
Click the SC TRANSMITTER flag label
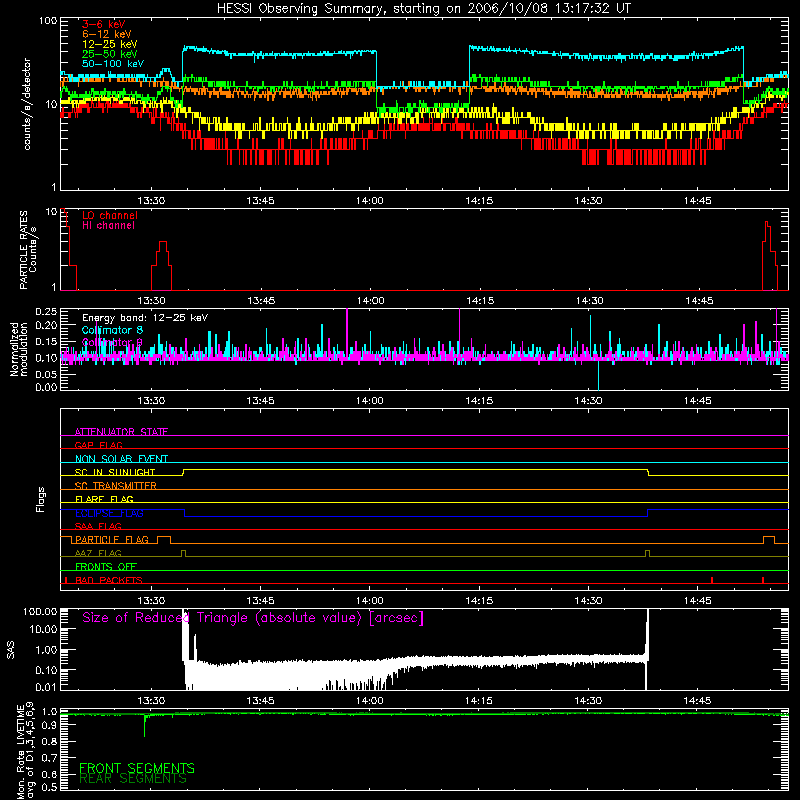[x=116, y=485]
